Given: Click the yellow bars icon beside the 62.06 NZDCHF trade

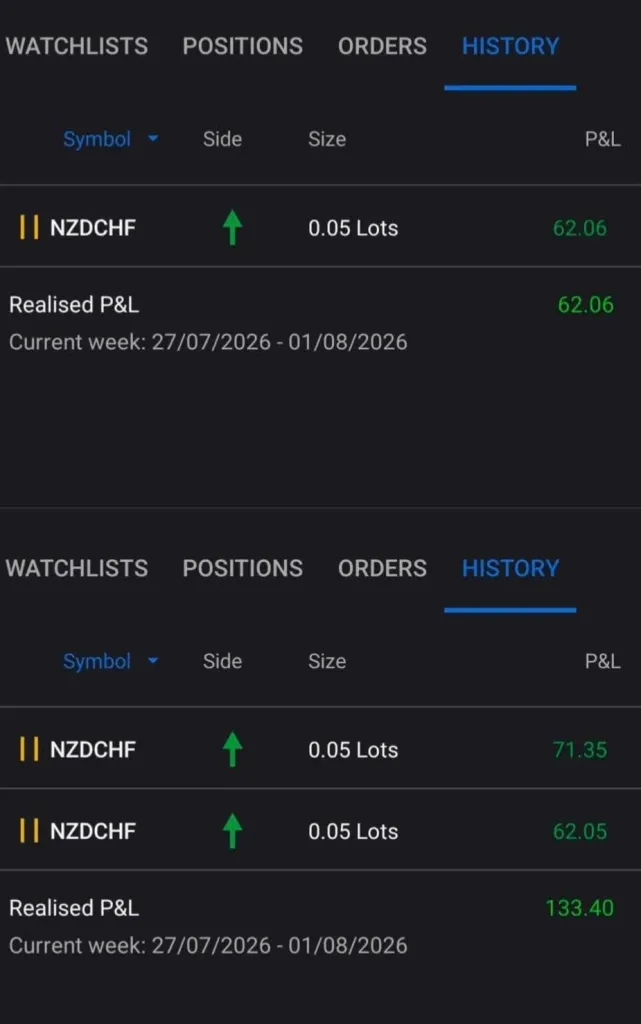Looking at the screenshot, I should click(29, 227).
